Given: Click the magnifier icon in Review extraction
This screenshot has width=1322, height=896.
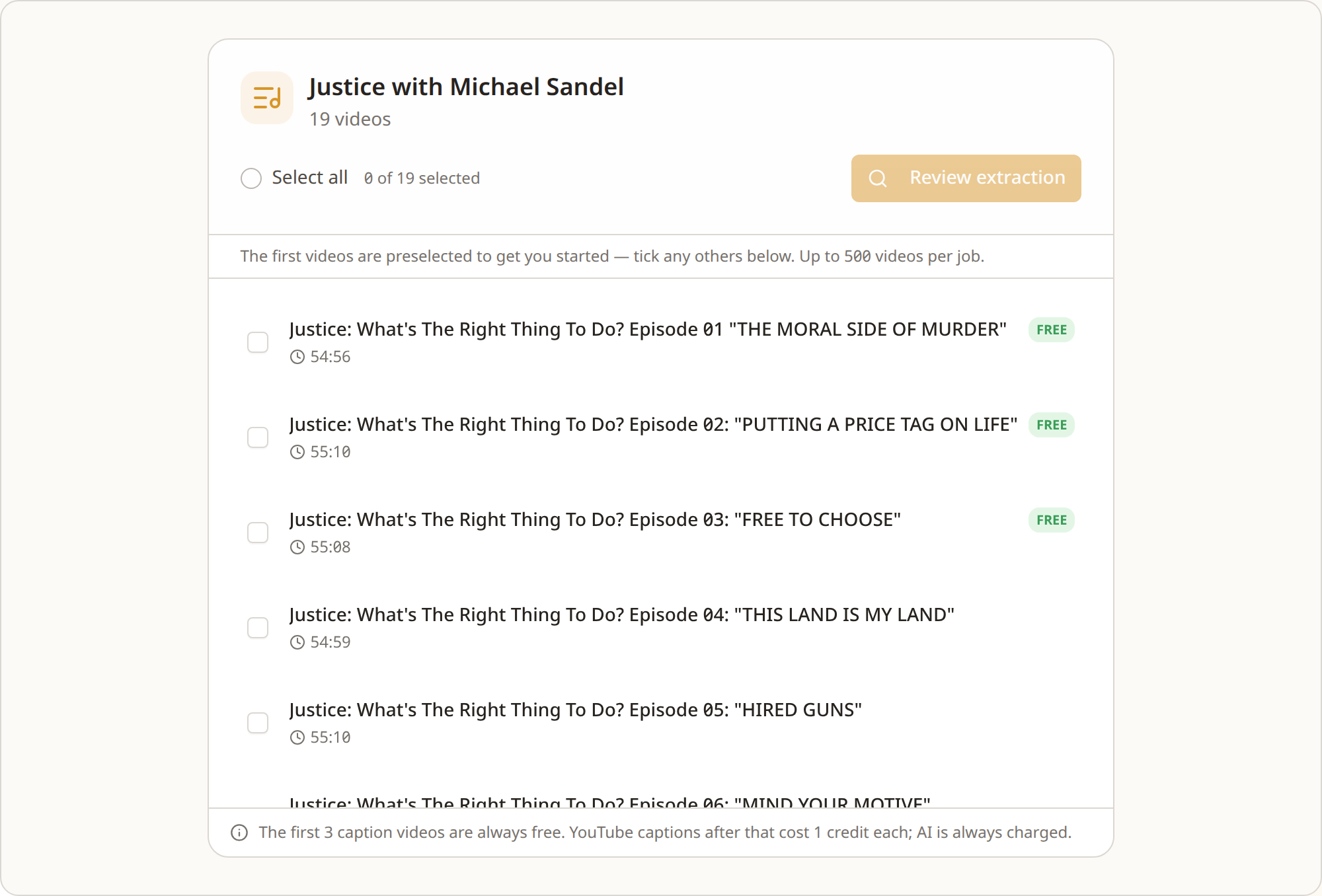Looking at the screenshot, I should pos(878,178).
